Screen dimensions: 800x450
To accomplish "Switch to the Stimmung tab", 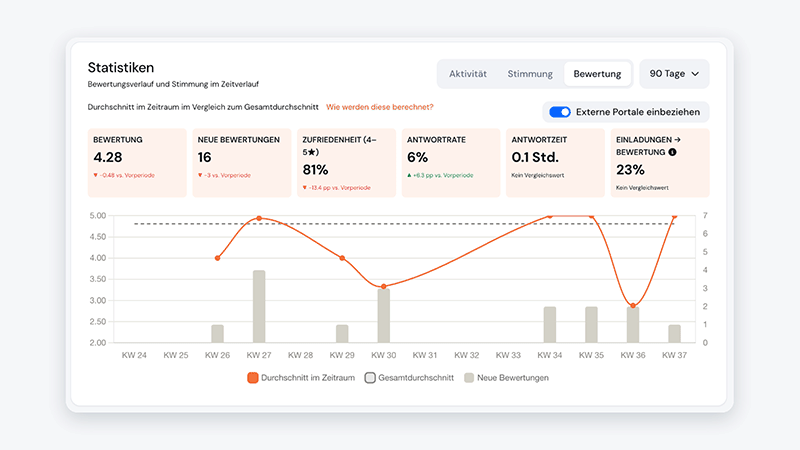I will 530,74.
